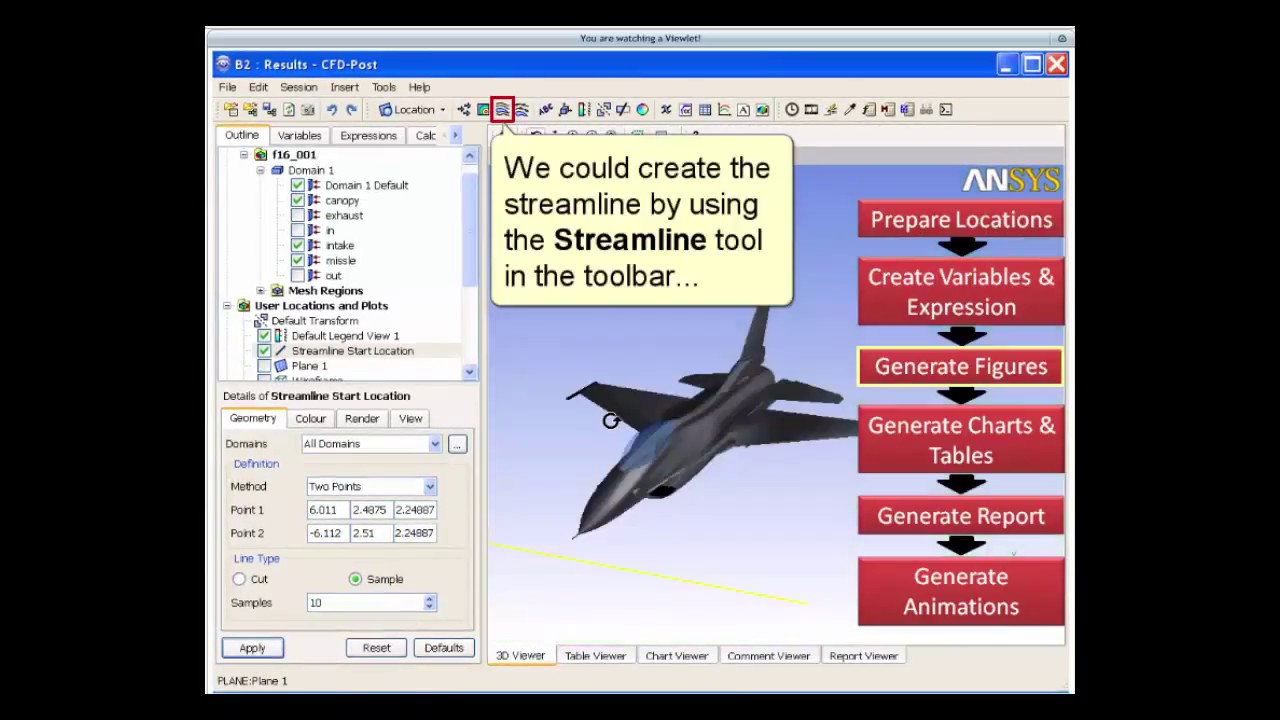Image resolution: width=1280 pixels, height=720 pixels.
Task: Click the figure toolbar icon
Action: click(x=762, y=110)
